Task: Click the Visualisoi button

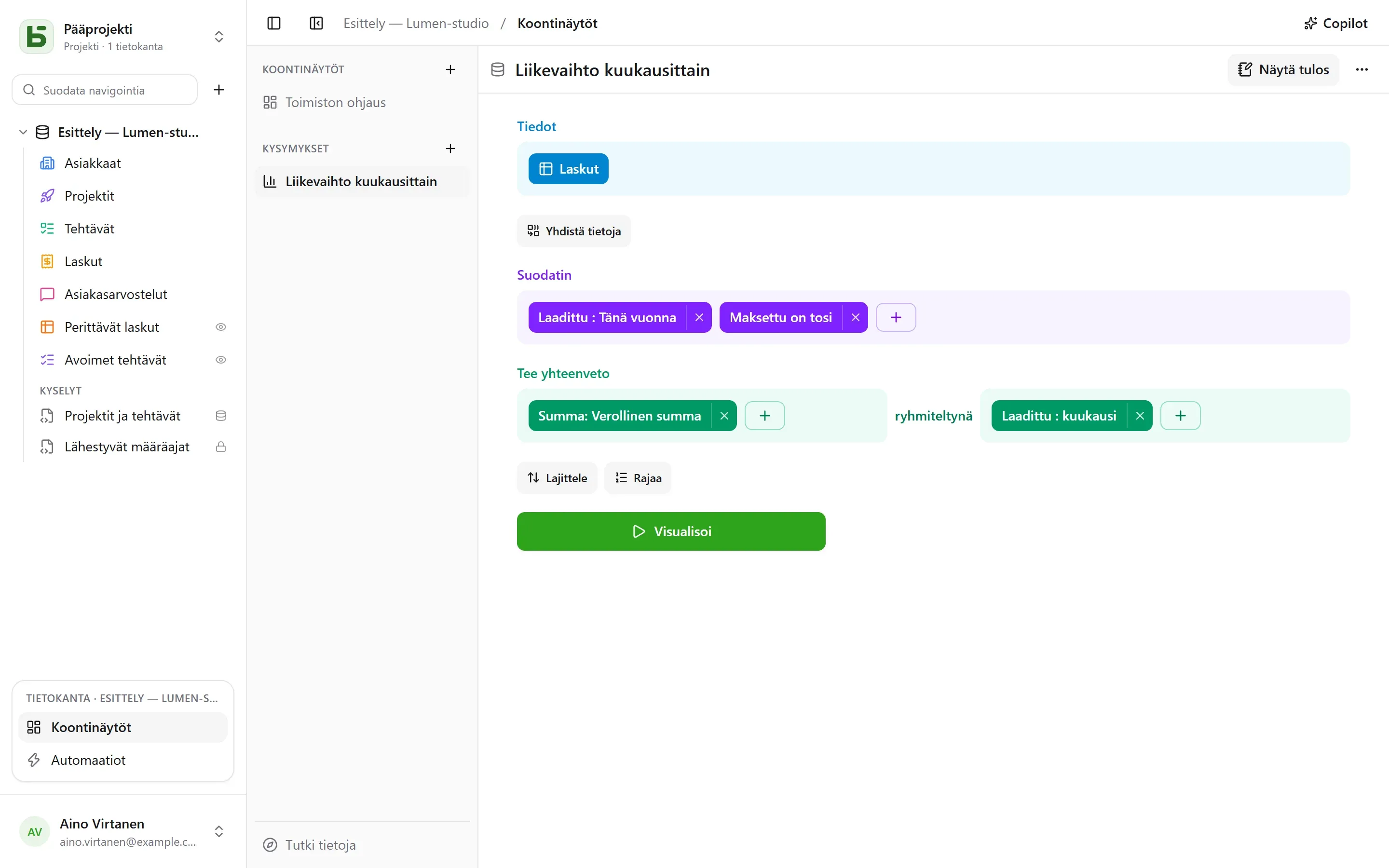Action: point(671,531)
